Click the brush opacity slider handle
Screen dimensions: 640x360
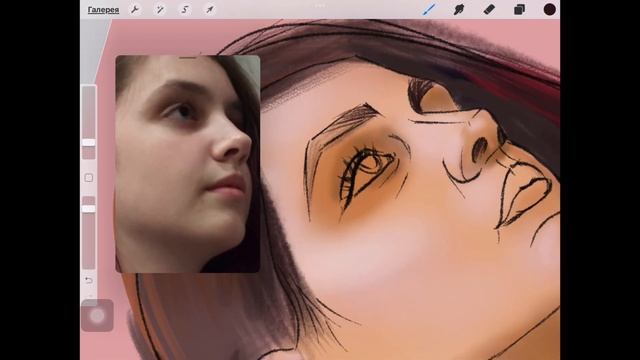[x=89, y=209]
